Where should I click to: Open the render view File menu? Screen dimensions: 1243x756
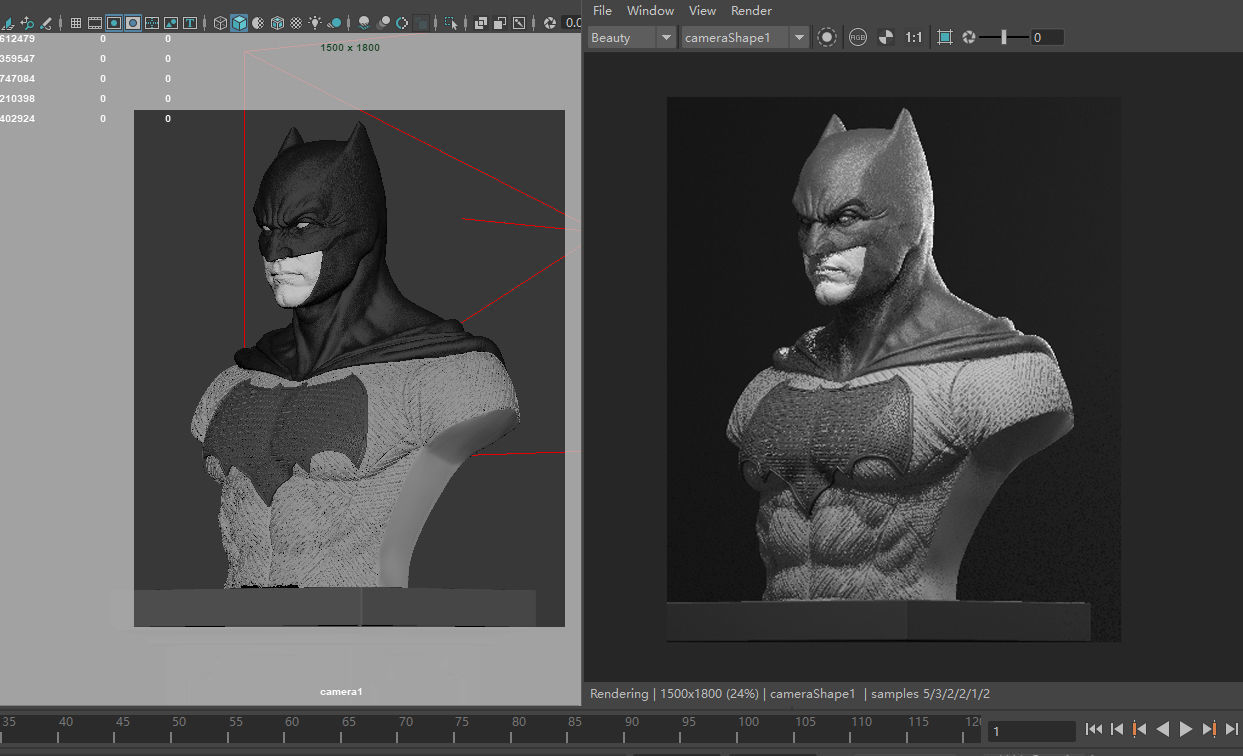click(602, 10)
